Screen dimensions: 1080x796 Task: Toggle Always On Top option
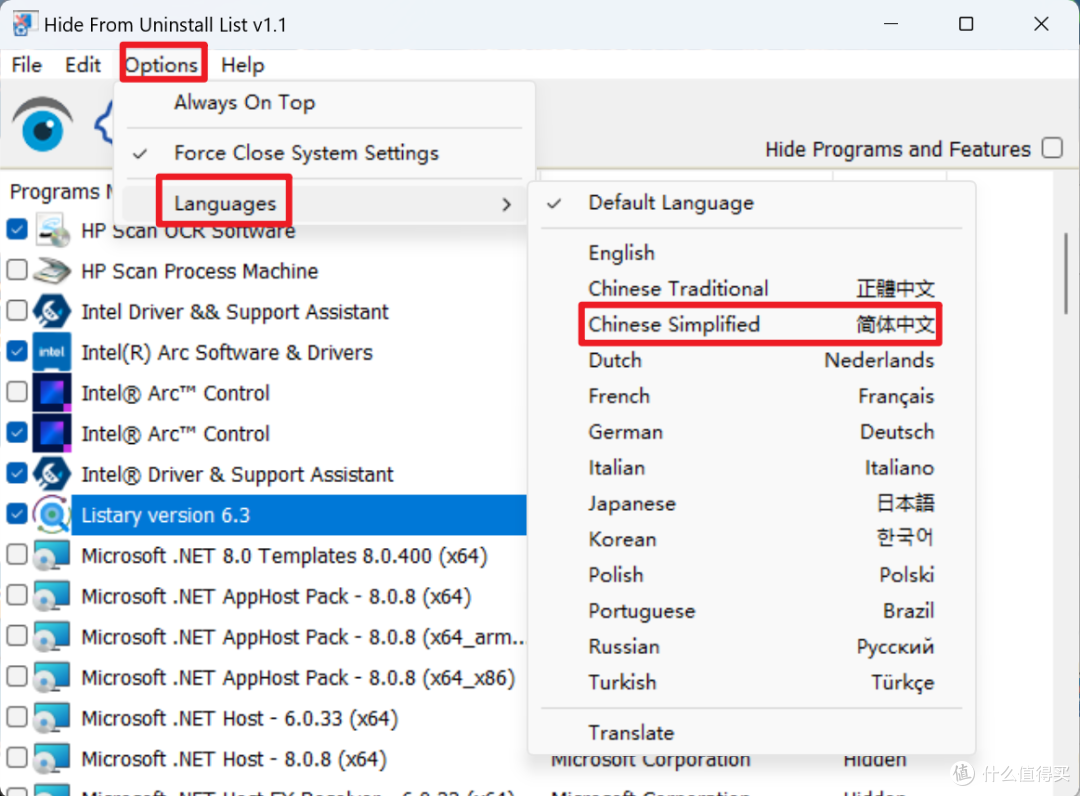tap(324, 103)
